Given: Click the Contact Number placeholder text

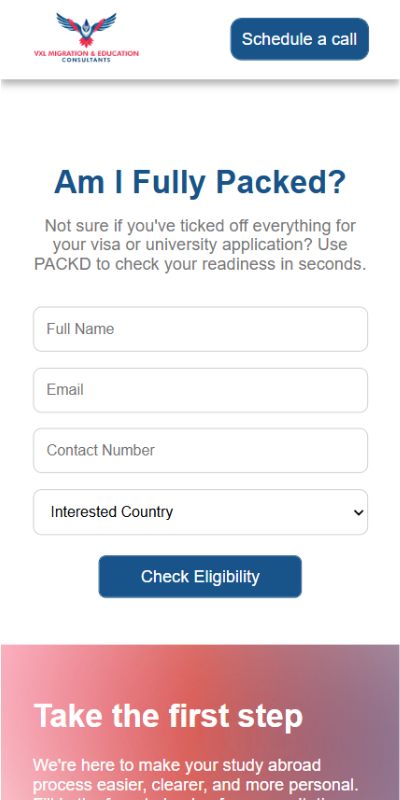Looking at the screenshot, I should point(101,450).
